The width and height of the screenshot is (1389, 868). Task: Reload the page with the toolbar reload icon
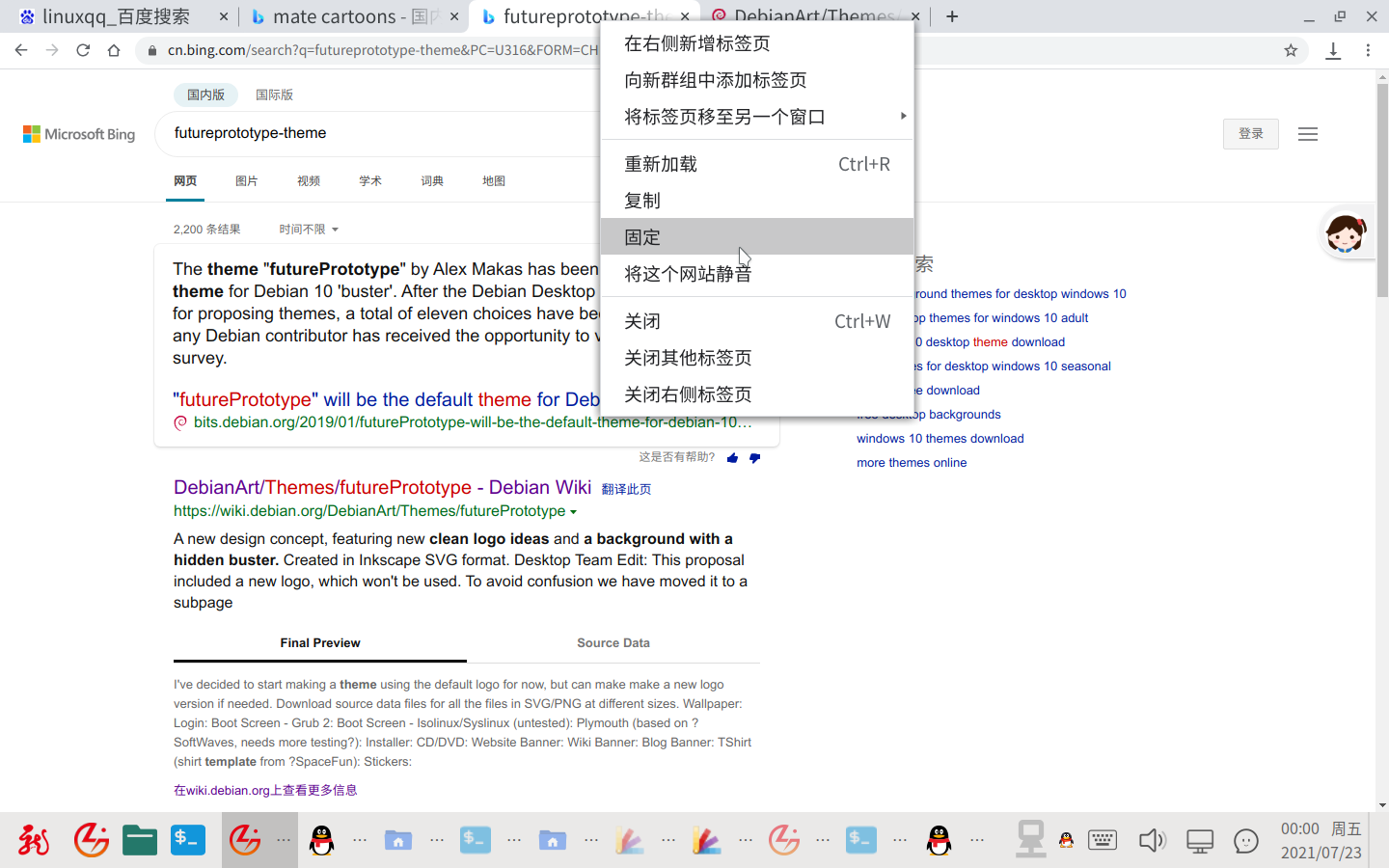[x=83, y=50]
